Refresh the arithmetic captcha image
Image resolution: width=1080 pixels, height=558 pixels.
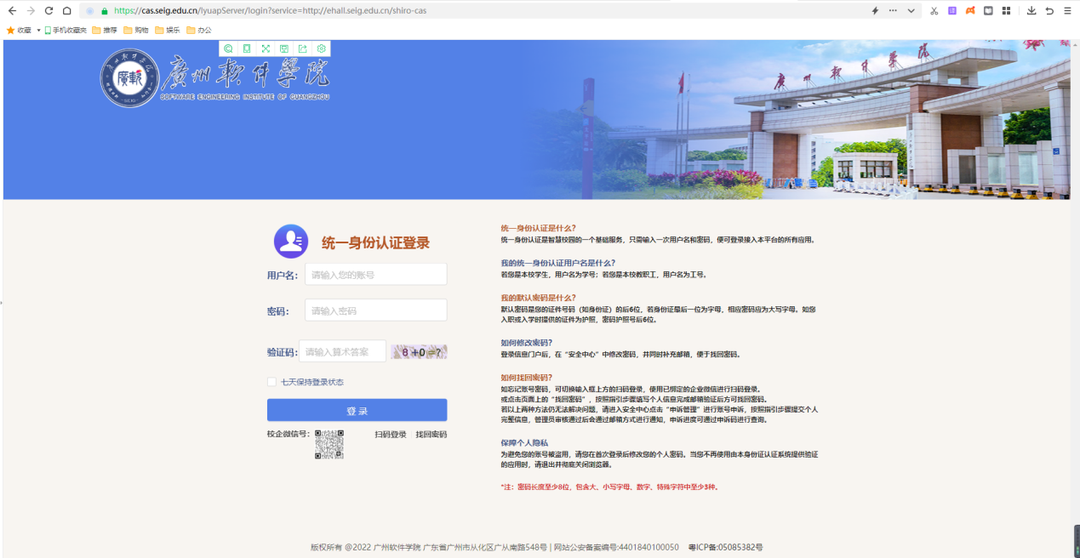(x=419, y=352)
